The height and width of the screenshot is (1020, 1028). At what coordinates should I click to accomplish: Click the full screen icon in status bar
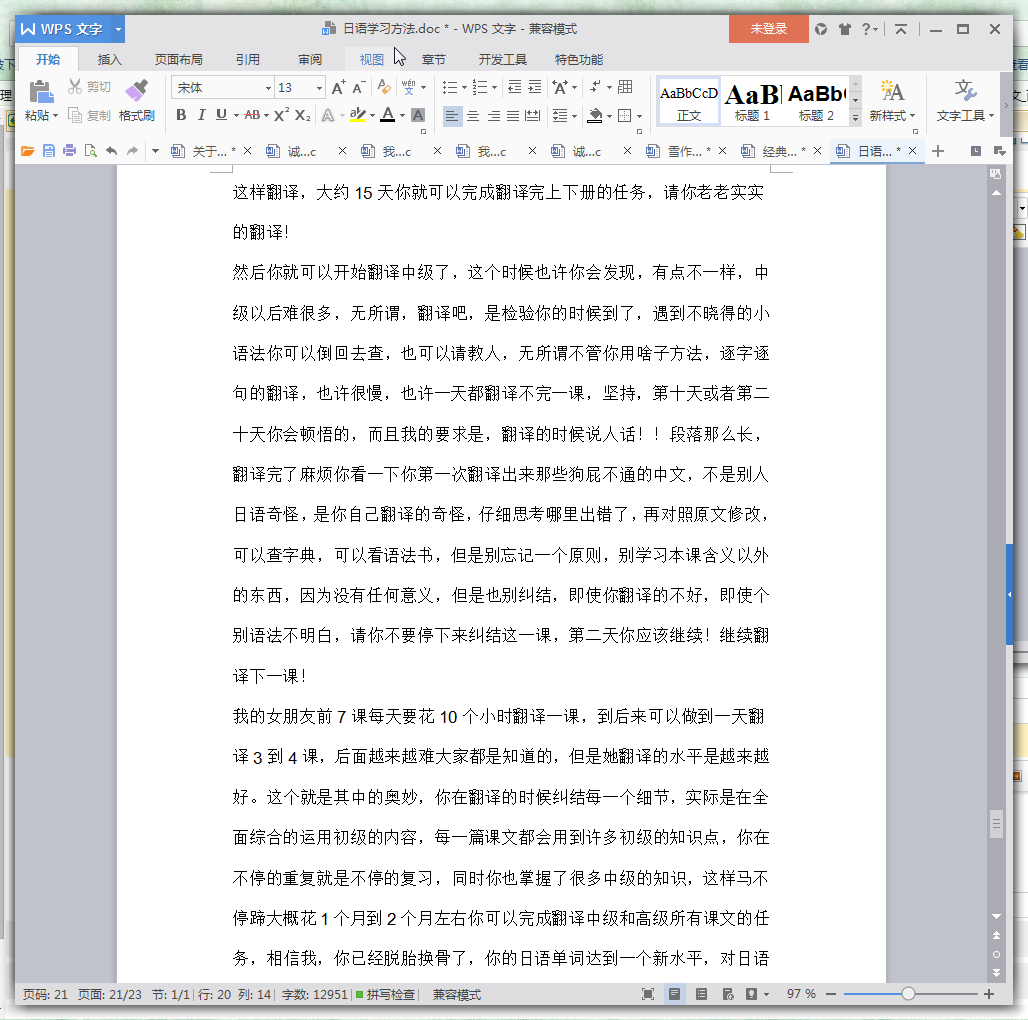click(648, 994)
